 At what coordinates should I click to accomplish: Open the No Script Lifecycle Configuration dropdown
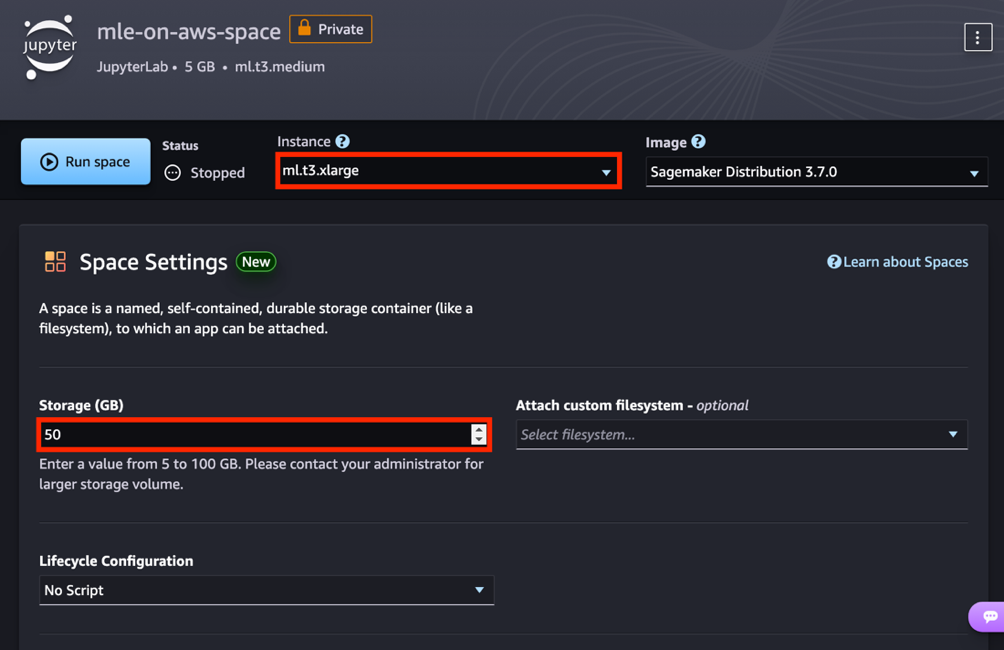point(266,590)
